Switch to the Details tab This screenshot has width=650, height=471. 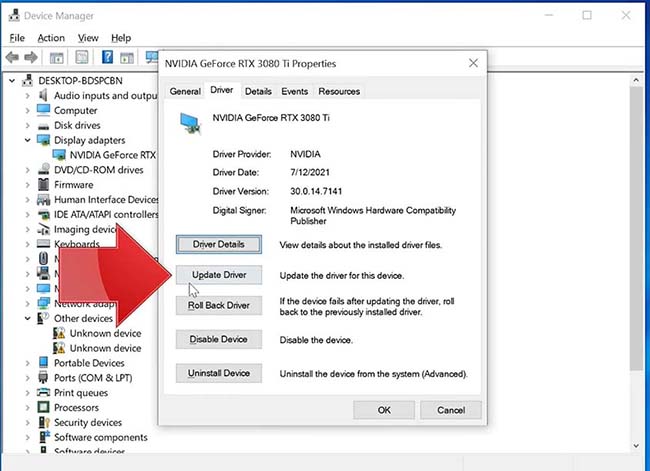[258, 91]
